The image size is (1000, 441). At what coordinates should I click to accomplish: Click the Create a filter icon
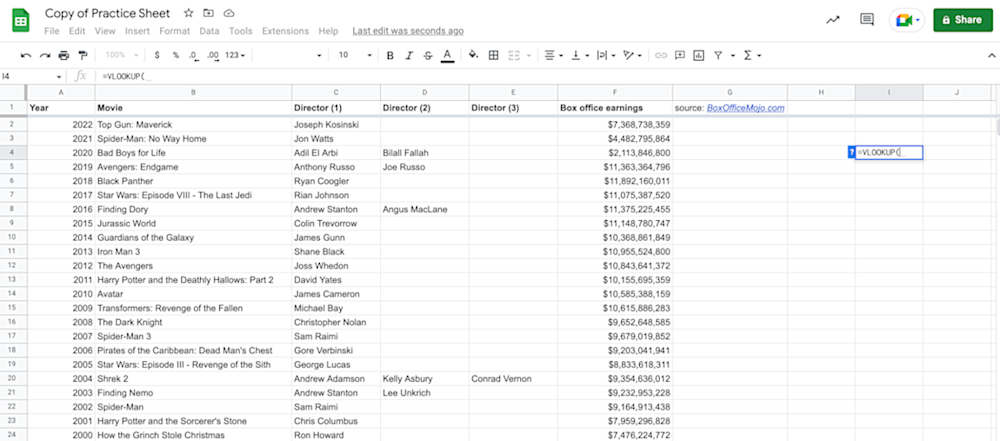pyautogui.click(x=718, y=56)
